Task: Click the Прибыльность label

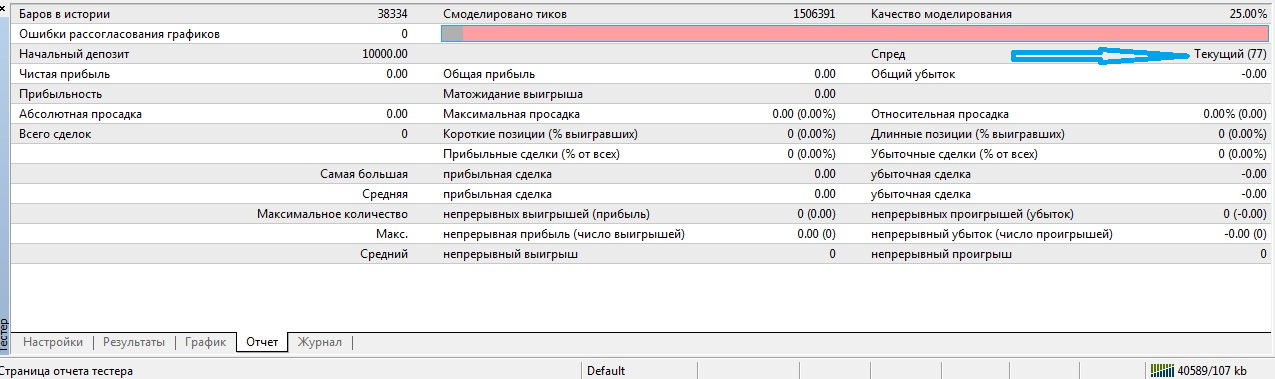Action: coord(60,94)
